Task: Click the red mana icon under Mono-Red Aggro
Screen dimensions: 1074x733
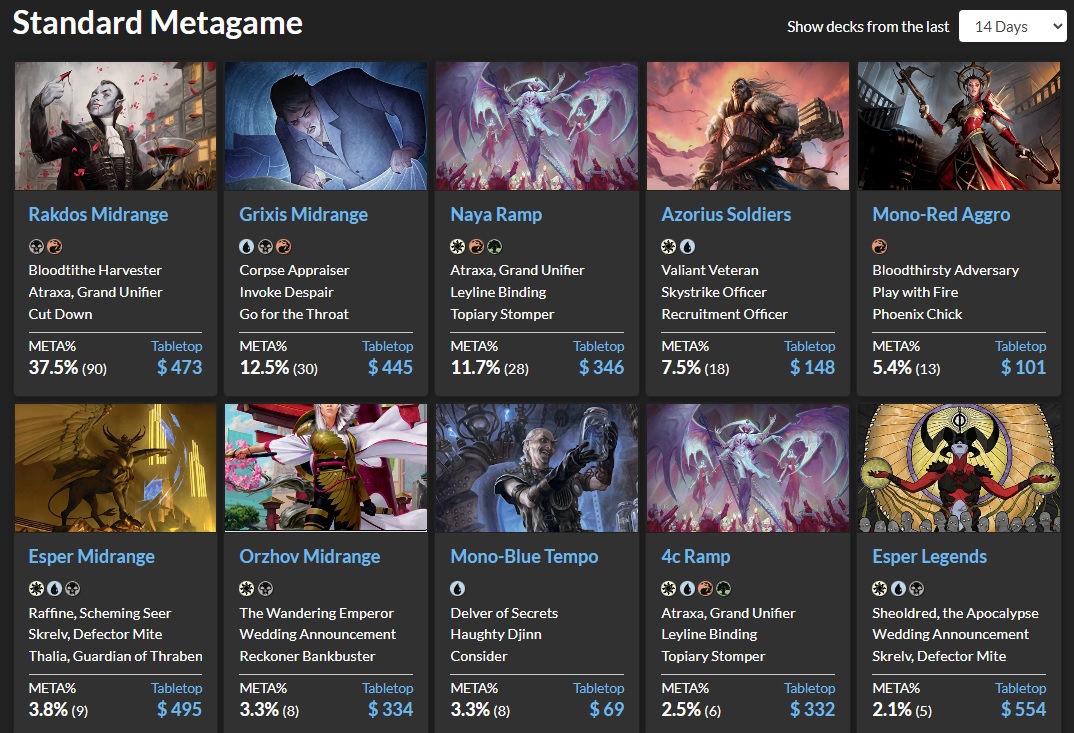Action: point(879,247)
